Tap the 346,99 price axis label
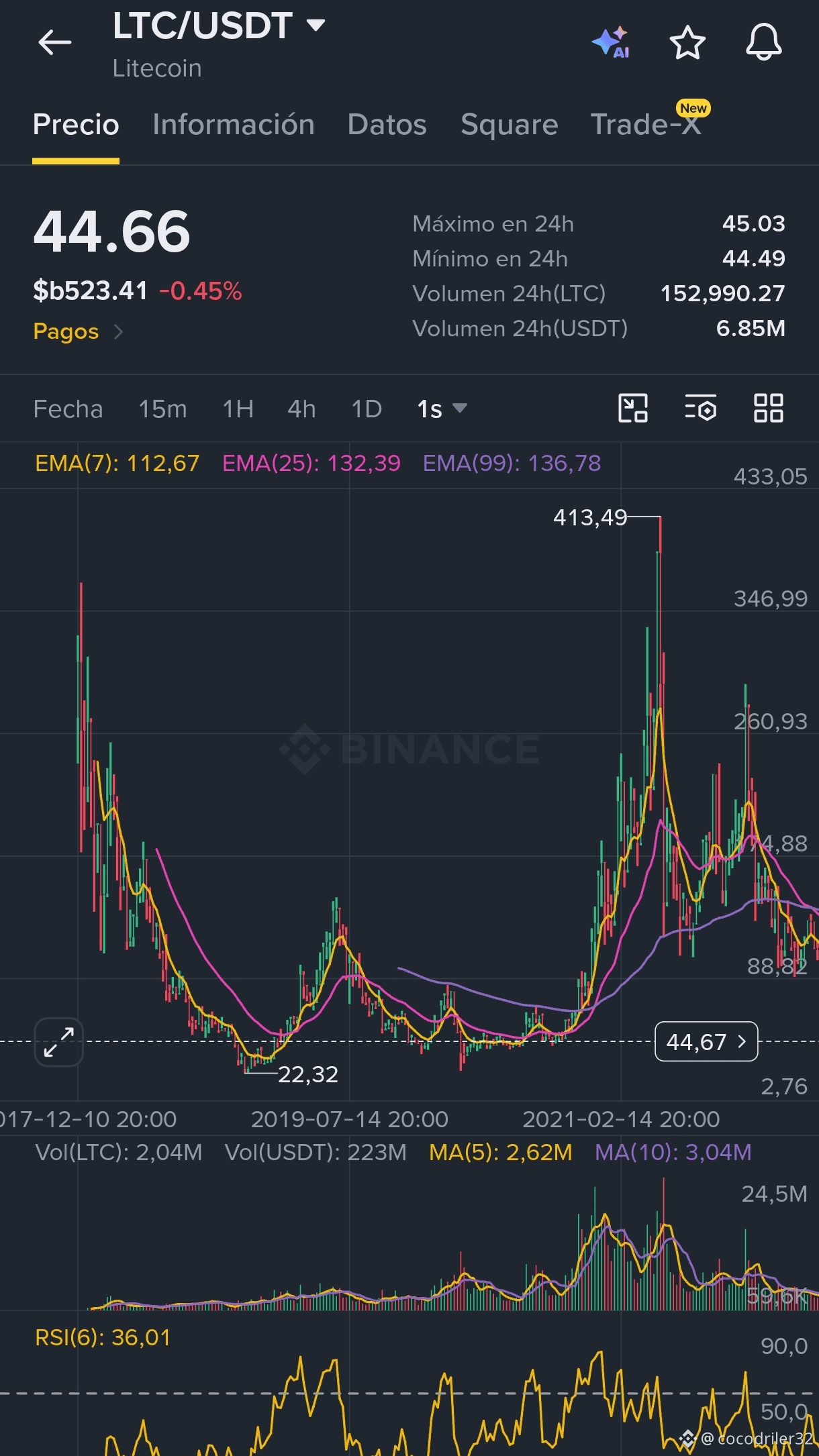819x1456 pixels. click(x=770, y=599)
